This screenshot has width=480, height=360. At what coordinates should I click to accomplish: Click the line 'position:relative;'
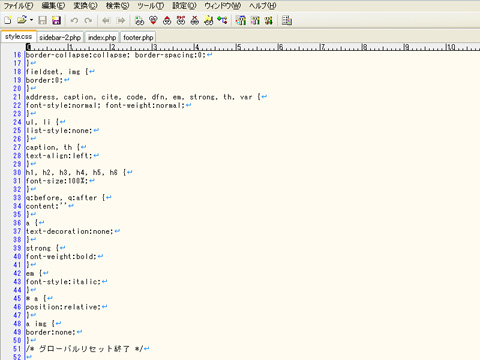point(64,307)
